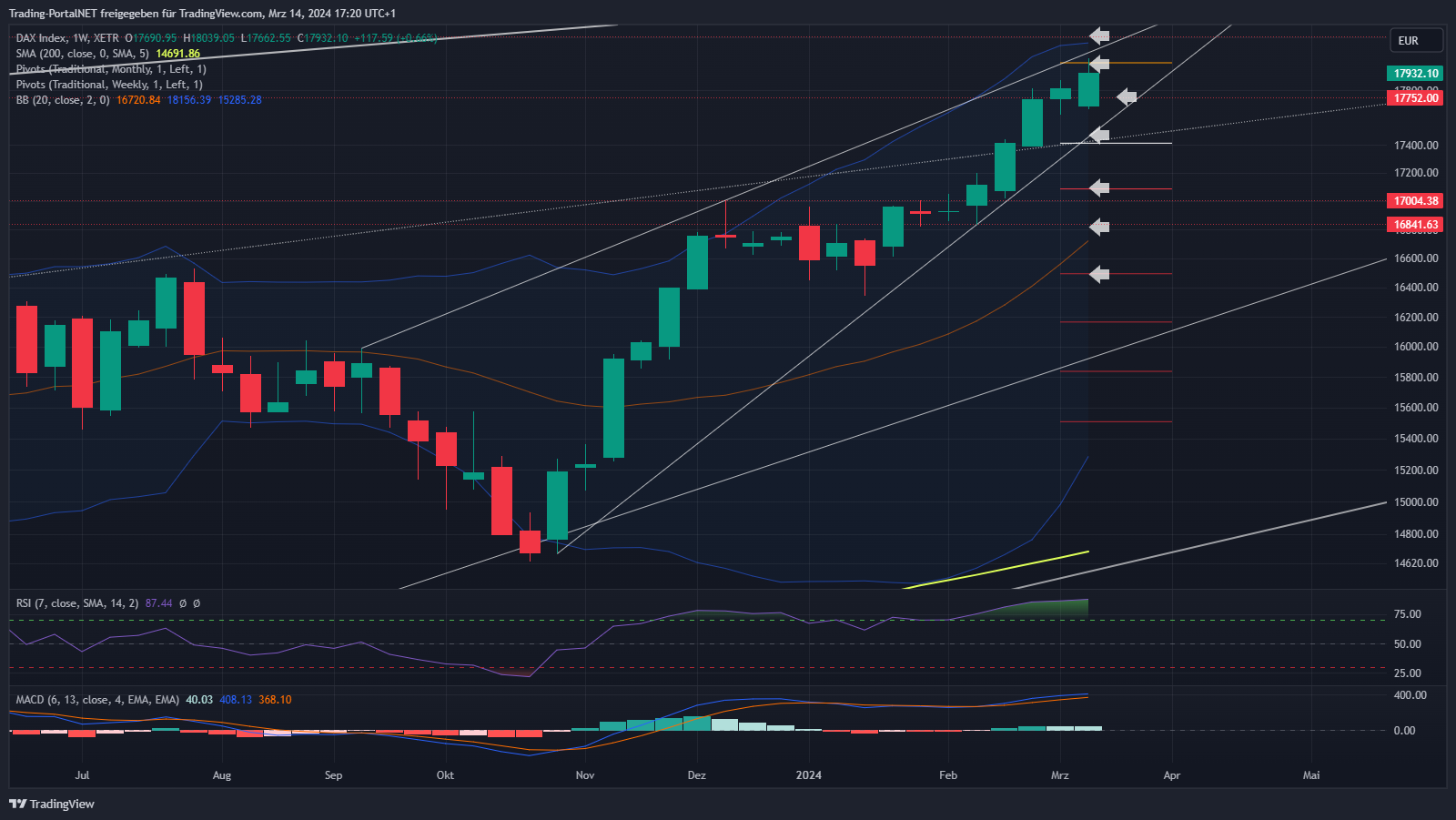Viewport: 1456px width, 820px height.
Task: Select the SMA 200 indicator legend
Action: pyautogui.click(x=82, y=54)
